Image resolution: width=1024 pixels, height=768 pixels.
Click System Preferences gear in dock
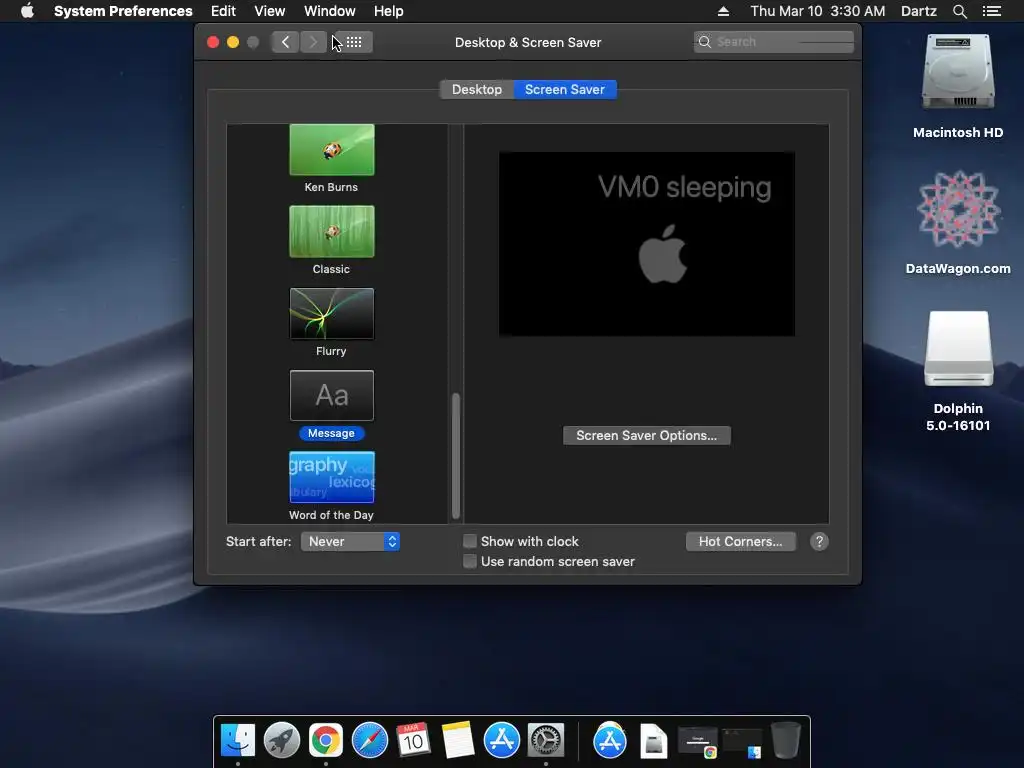pos(546,741)
